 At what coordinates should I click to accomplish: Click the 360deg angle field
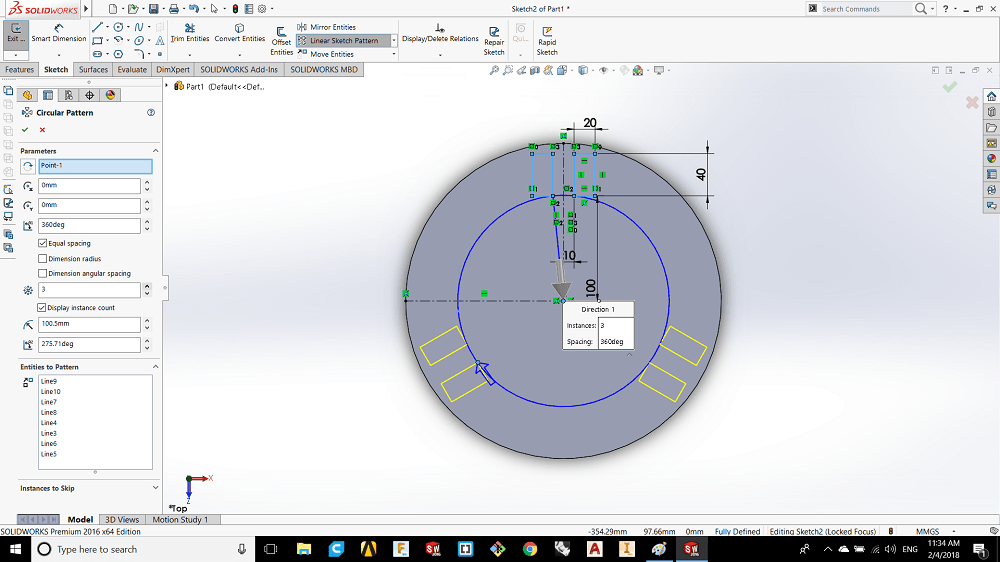[x=89, y=225]
